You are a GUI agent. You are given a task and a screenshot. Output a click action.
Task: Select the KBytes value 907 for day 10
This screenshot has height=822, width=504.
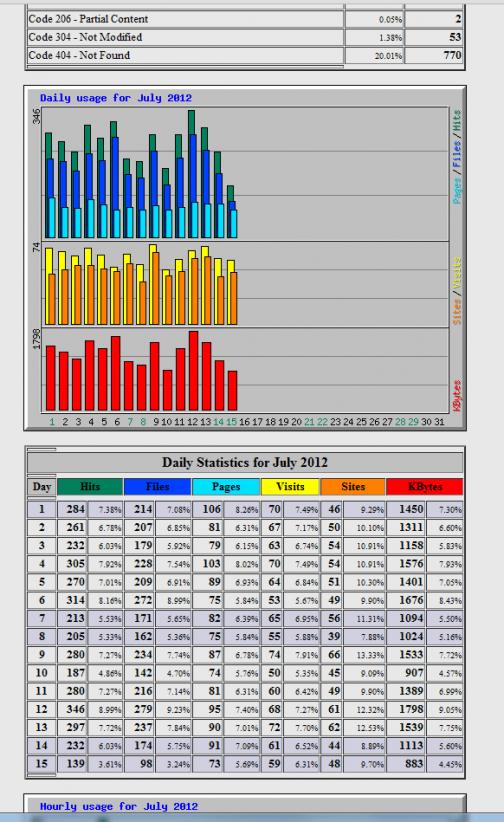(x=414, y=673)
